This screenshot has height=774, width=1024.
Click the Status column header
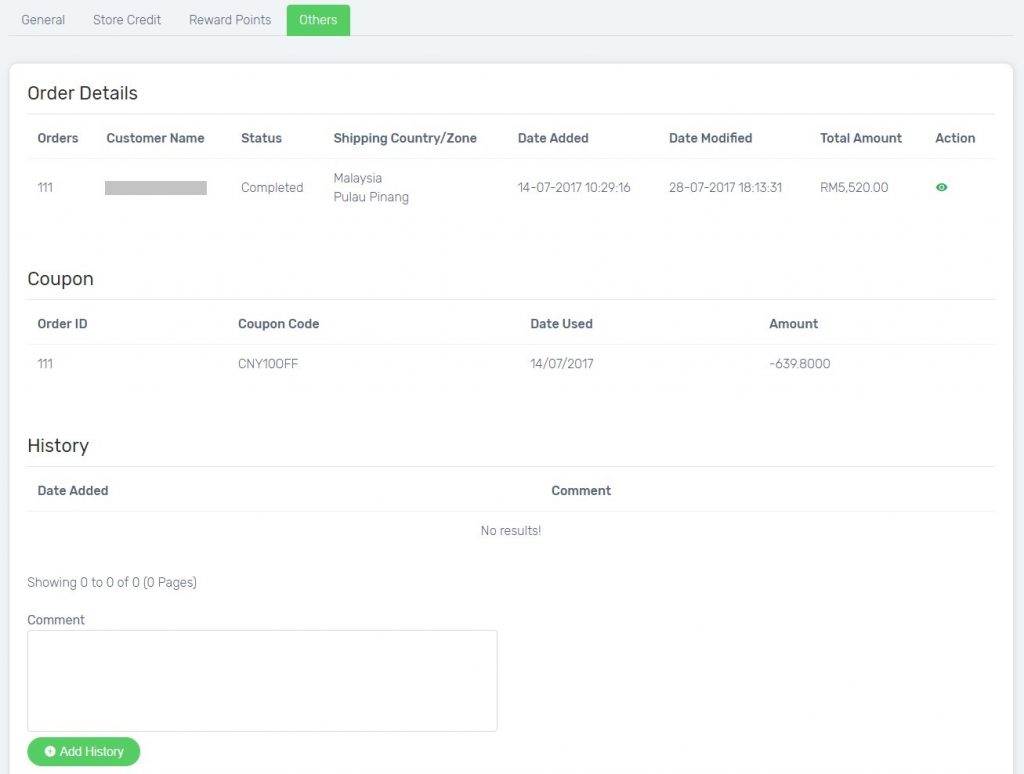coord(260,138)
